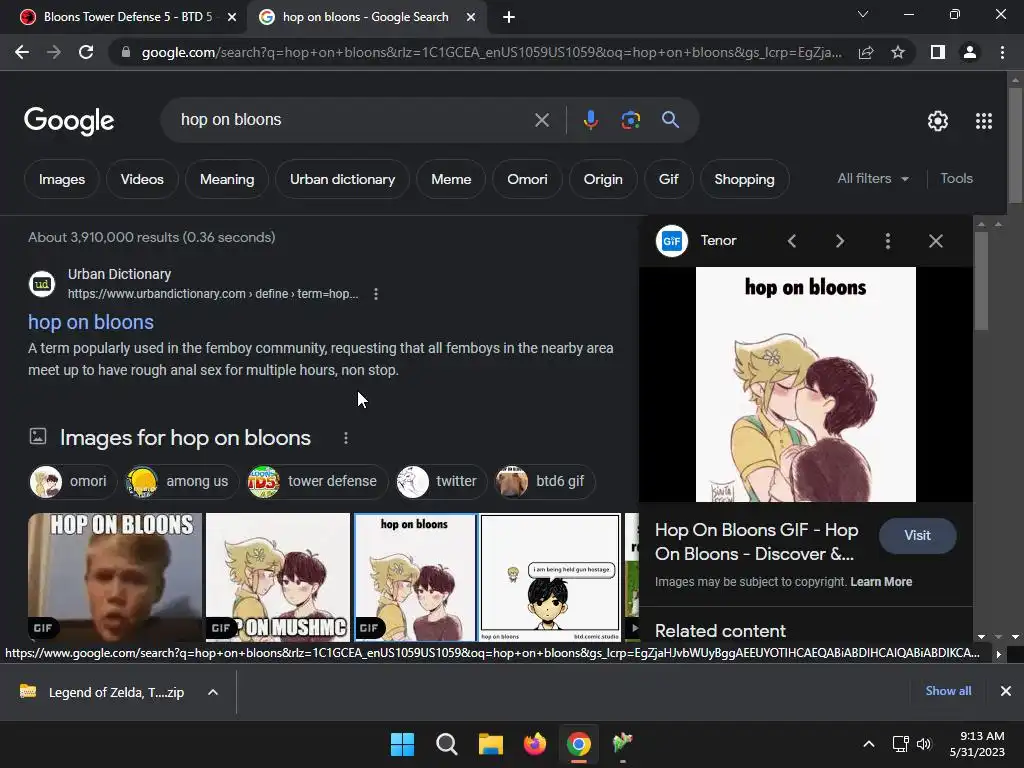
Task: Close the downloads bar
Action: pyautogui.click(x=1006, y=691)
